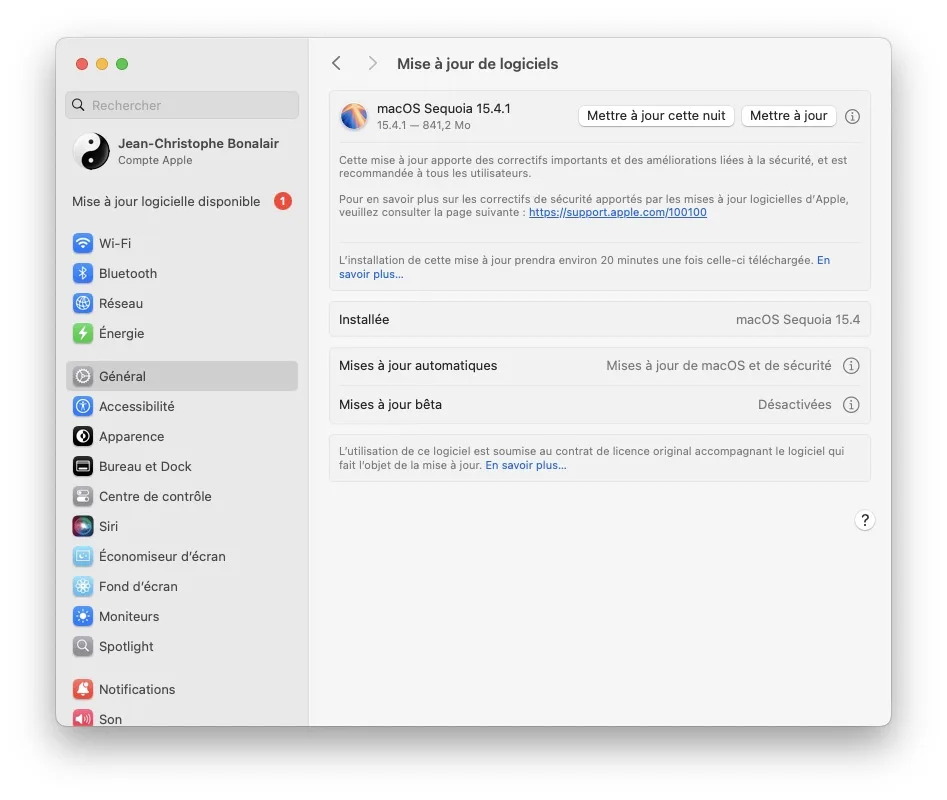Go back with the left chevron
Image resolution: width=947 pixels, height=800 pixels.
click(x=337, y=63)
